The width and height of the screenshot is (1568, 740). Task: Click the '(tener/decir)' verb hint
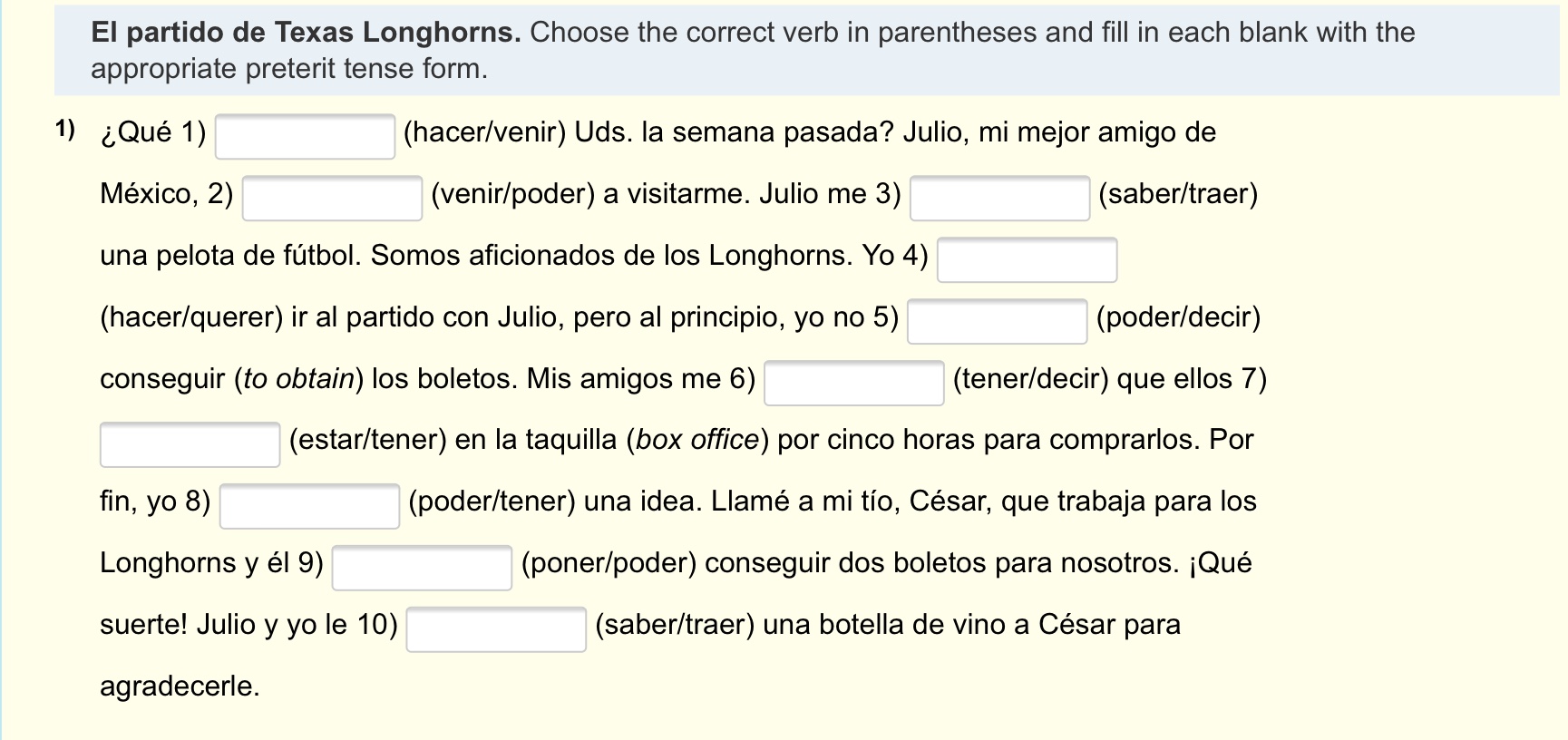(x=1030, y=379)
